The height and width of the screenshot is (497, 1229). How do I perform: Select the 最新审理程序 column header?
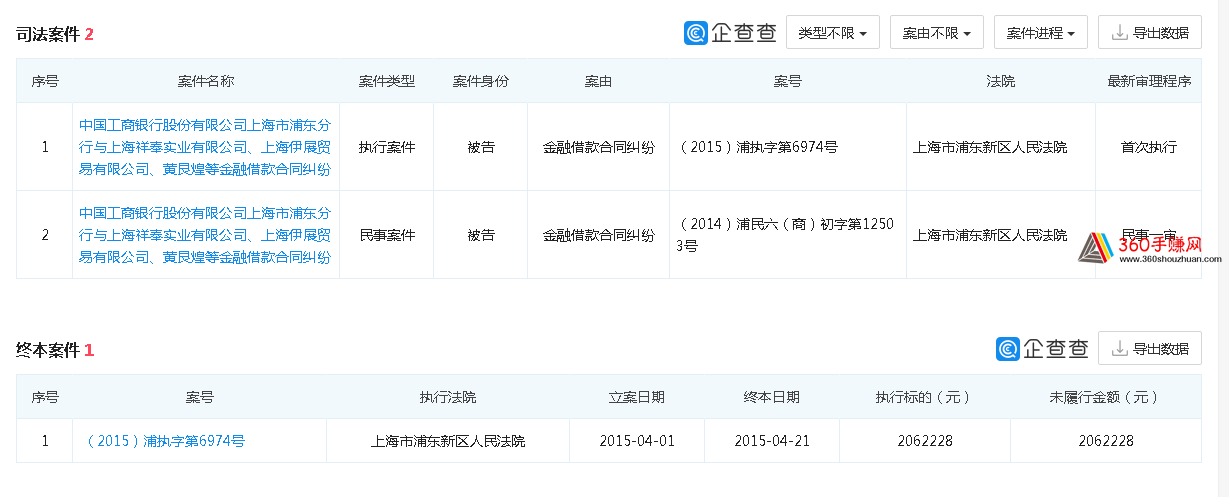(x=1149, y=81)
